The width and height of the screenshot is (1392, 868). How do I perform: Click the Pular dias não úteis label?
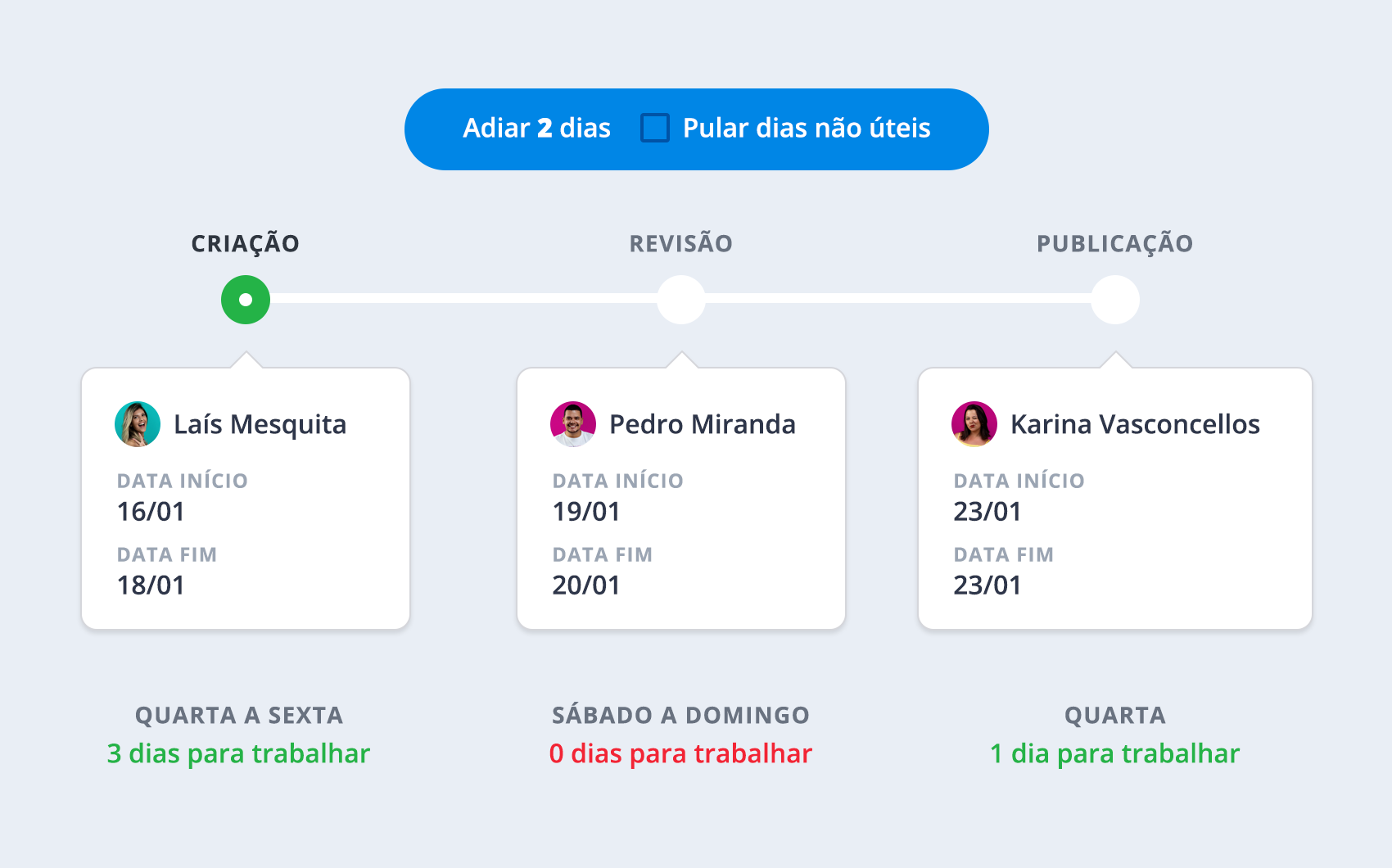(x=807, y=128)
